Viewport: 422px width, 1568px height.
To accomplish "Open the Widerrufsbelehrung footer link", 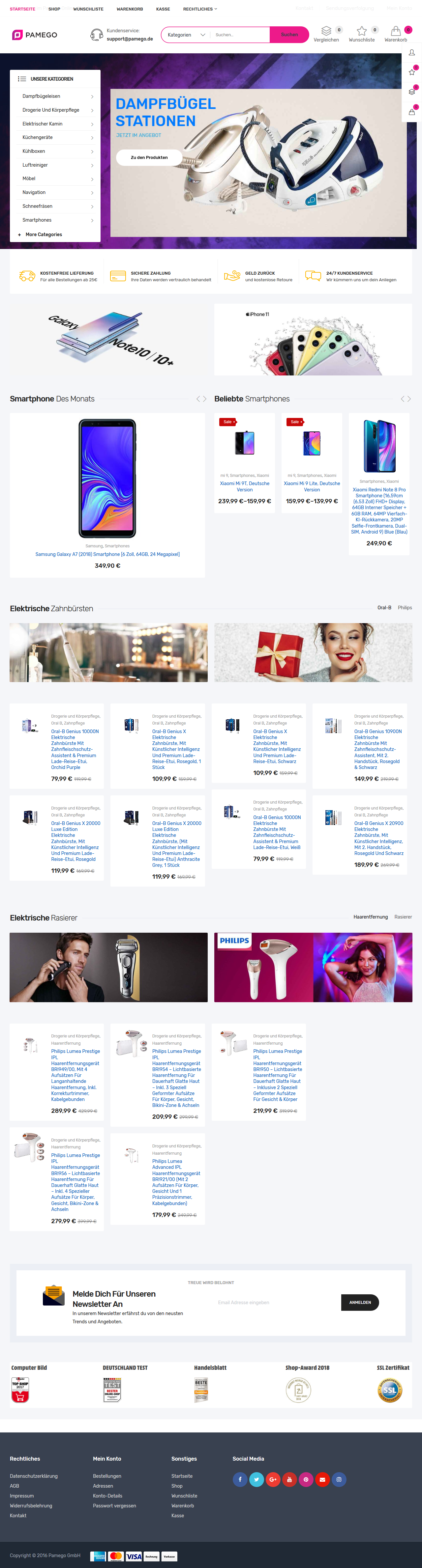I will 30,1506.
